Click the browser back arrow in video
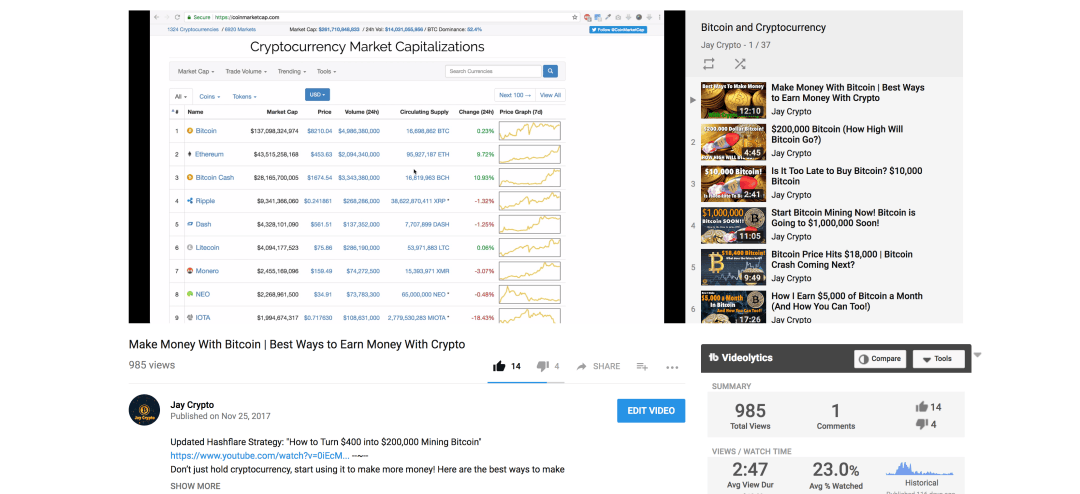The width and height of the screenshot is (1080, 494). tap(156, 17)
